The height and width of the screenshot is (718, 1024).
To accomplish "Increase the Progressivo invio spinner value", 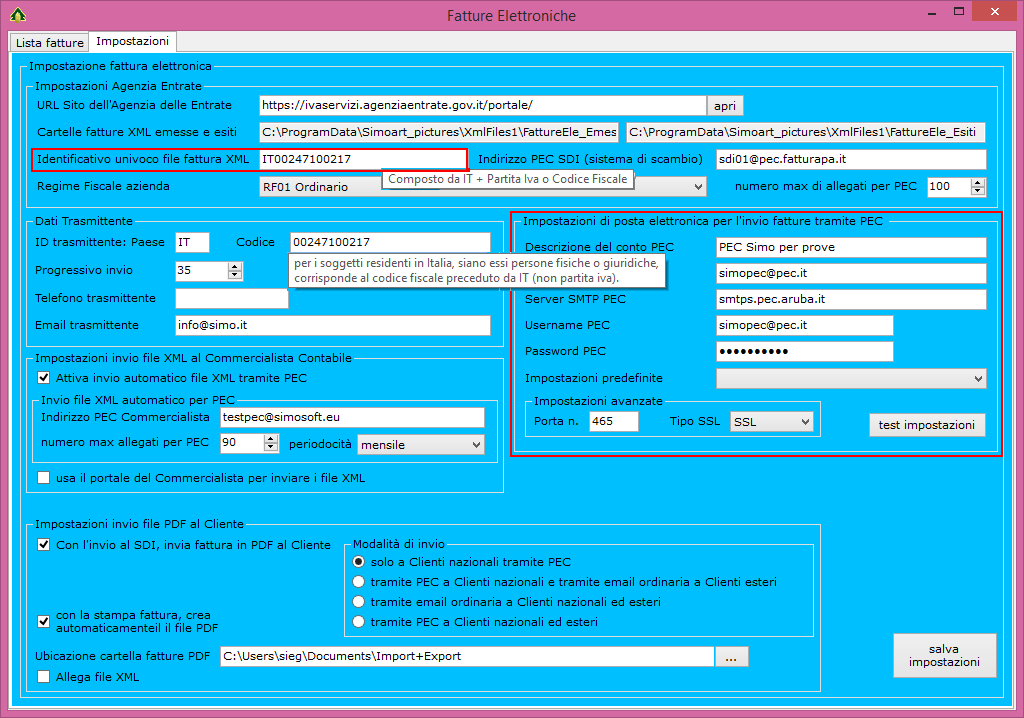I will coord(235,266).
